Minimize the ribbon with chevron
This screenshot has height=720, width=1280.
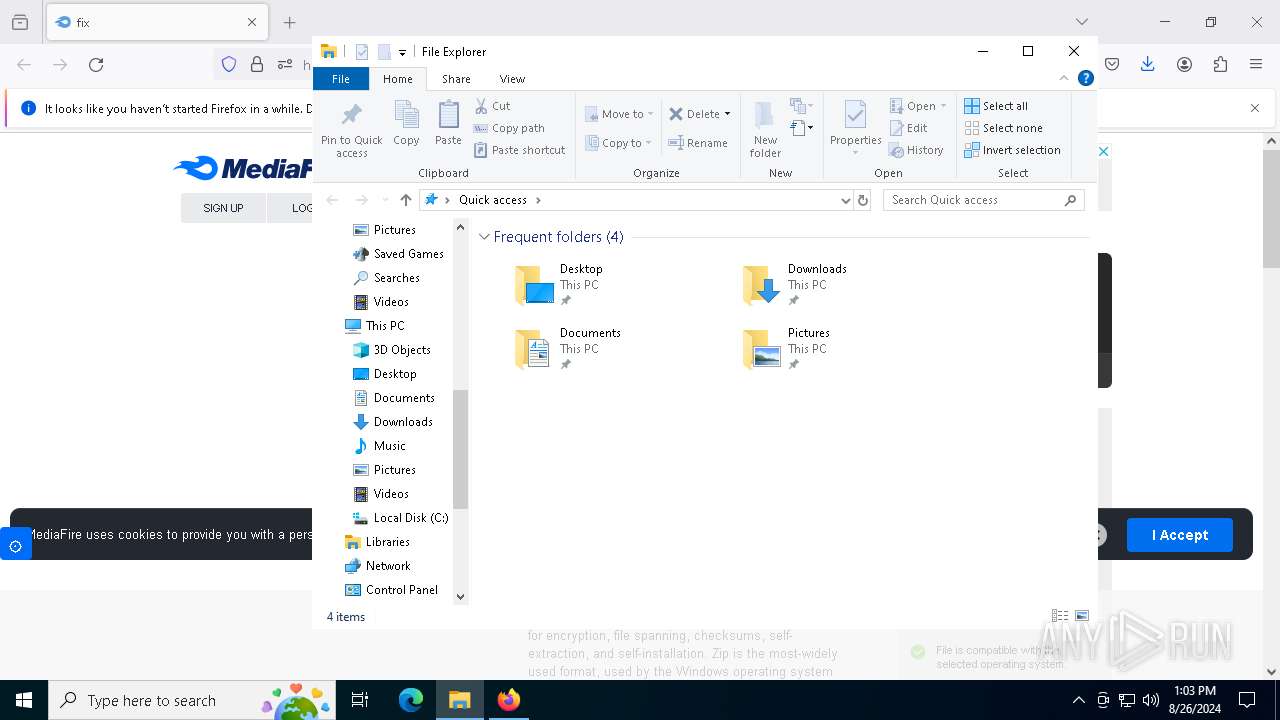coord(1063,78)
